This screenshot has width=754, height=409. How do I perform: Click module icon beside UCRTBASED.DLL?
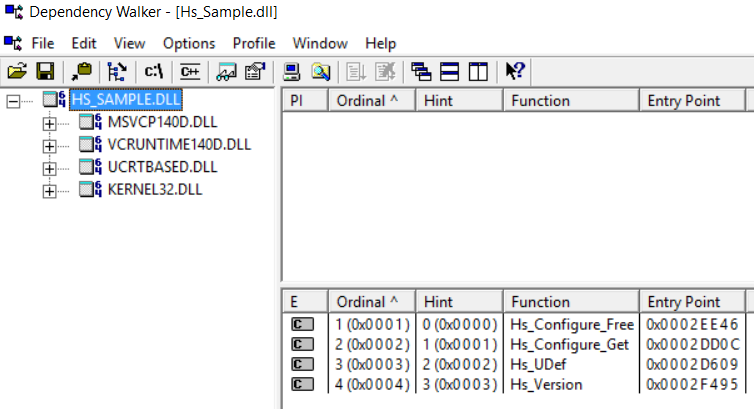[x=90, y=167]
